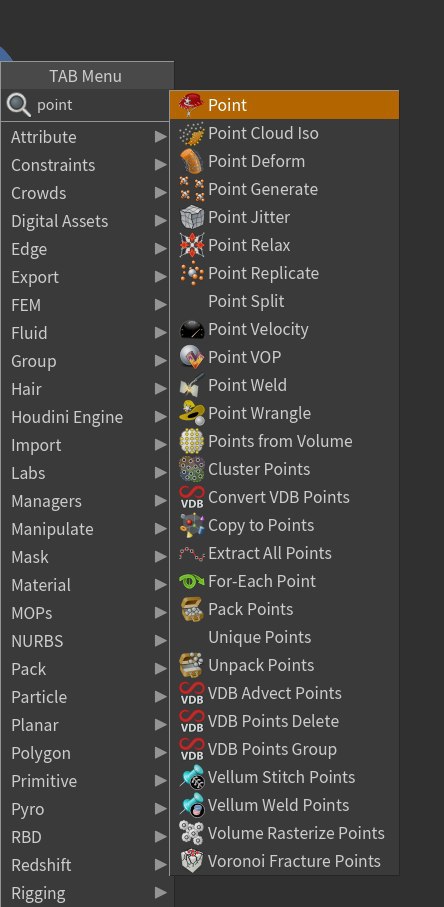Choose the Point Jitter cube icon
Screen dimensions: 444x907
192,217
